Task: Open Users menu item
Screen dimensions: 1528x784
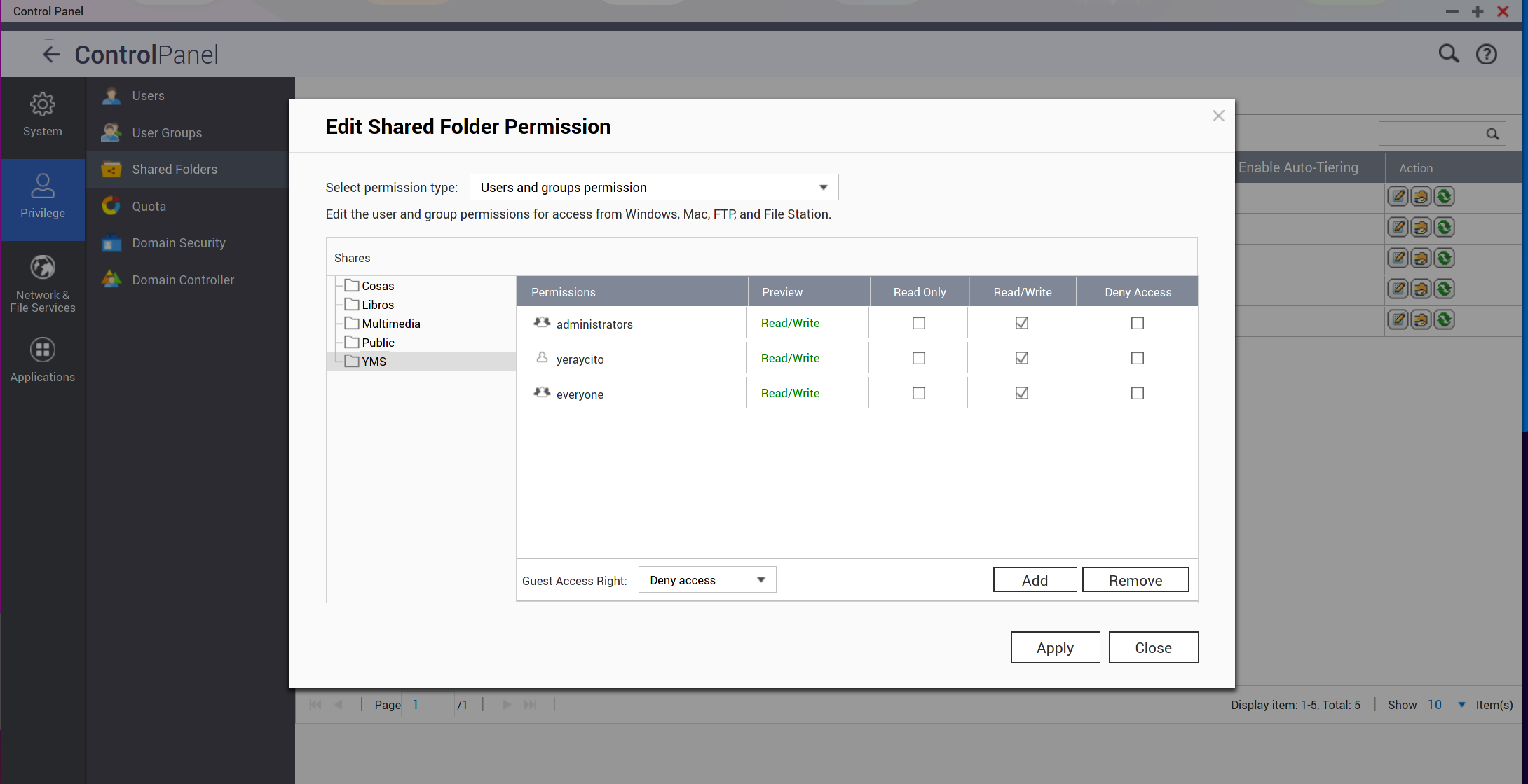Action: [x=148, y=96]
